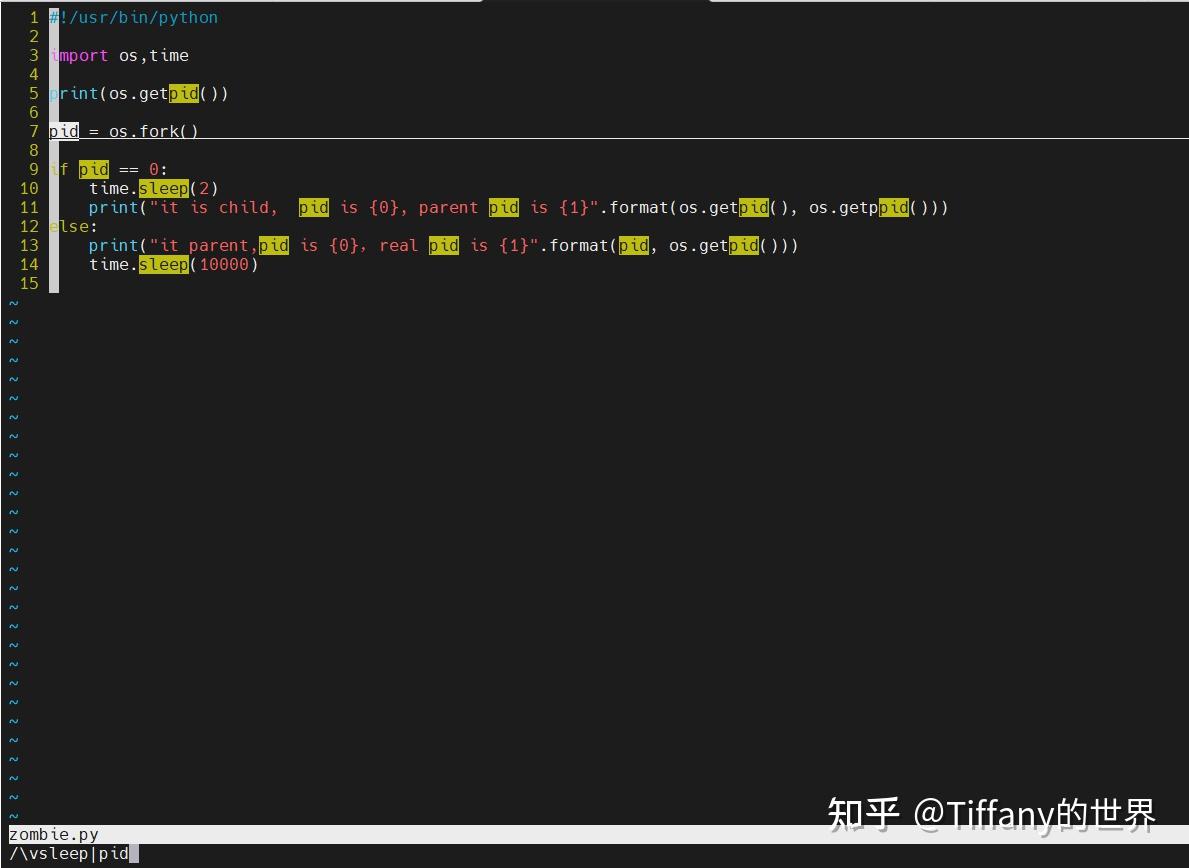Click the highlighted pid in the if condition
Viewport: 1189px width, 868px height.
tap(92, 169)
